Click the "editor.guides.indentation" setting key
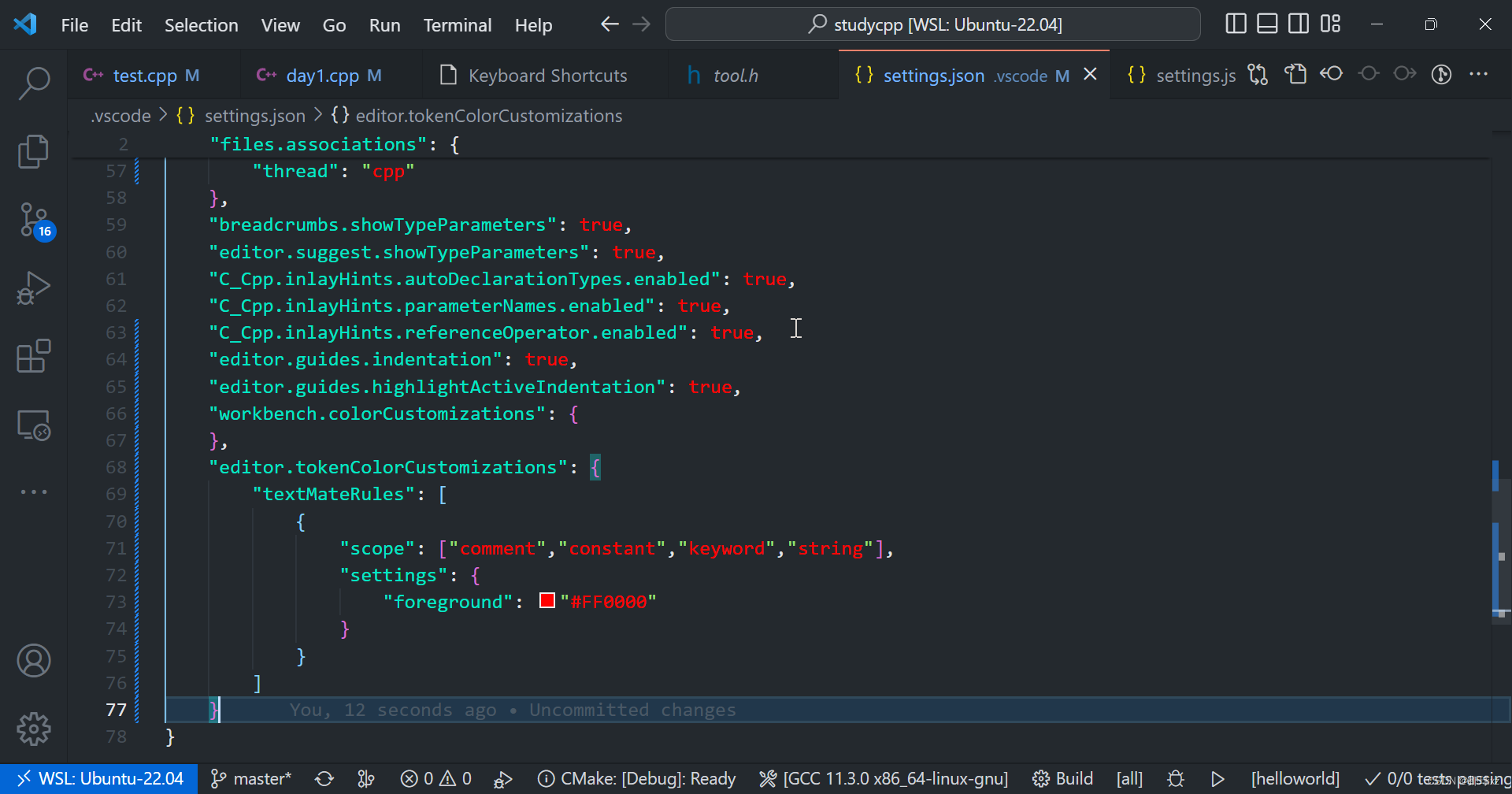The image size is (1512, 794). coord(355,360)
